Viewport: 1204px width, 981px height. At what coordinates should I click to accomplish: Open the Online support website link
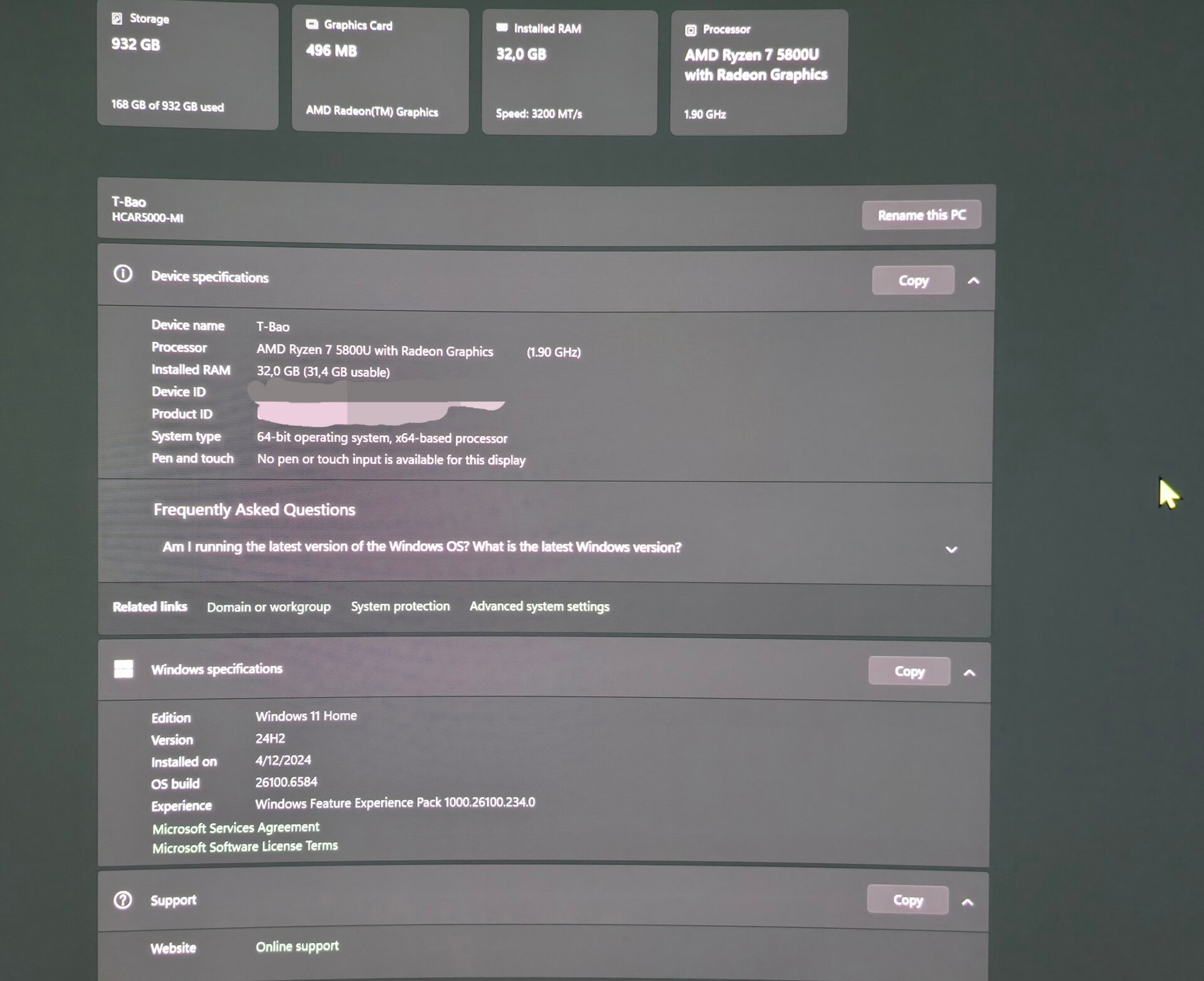point(297,947)
